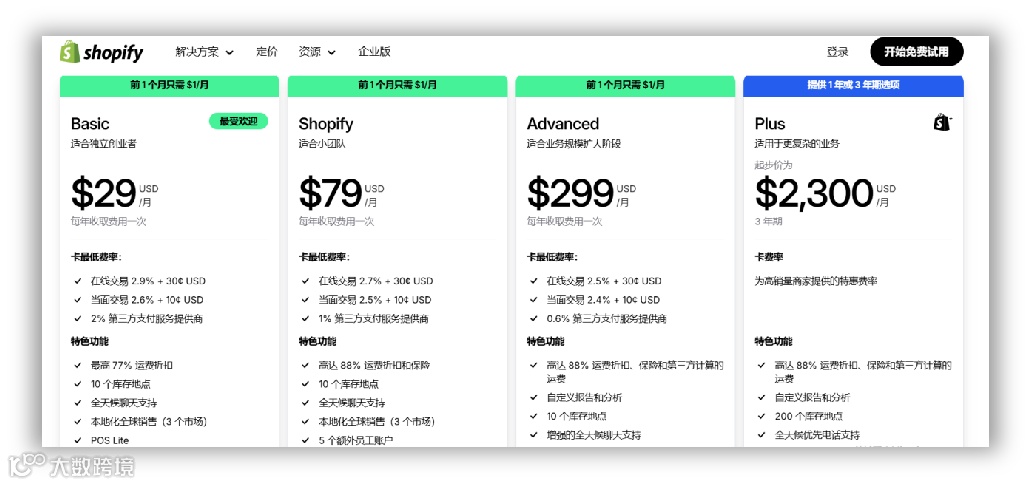This screenshot has width=1031, height=485.
Task: Click 3 年期 label under Plus price
Action: (769, 221)
